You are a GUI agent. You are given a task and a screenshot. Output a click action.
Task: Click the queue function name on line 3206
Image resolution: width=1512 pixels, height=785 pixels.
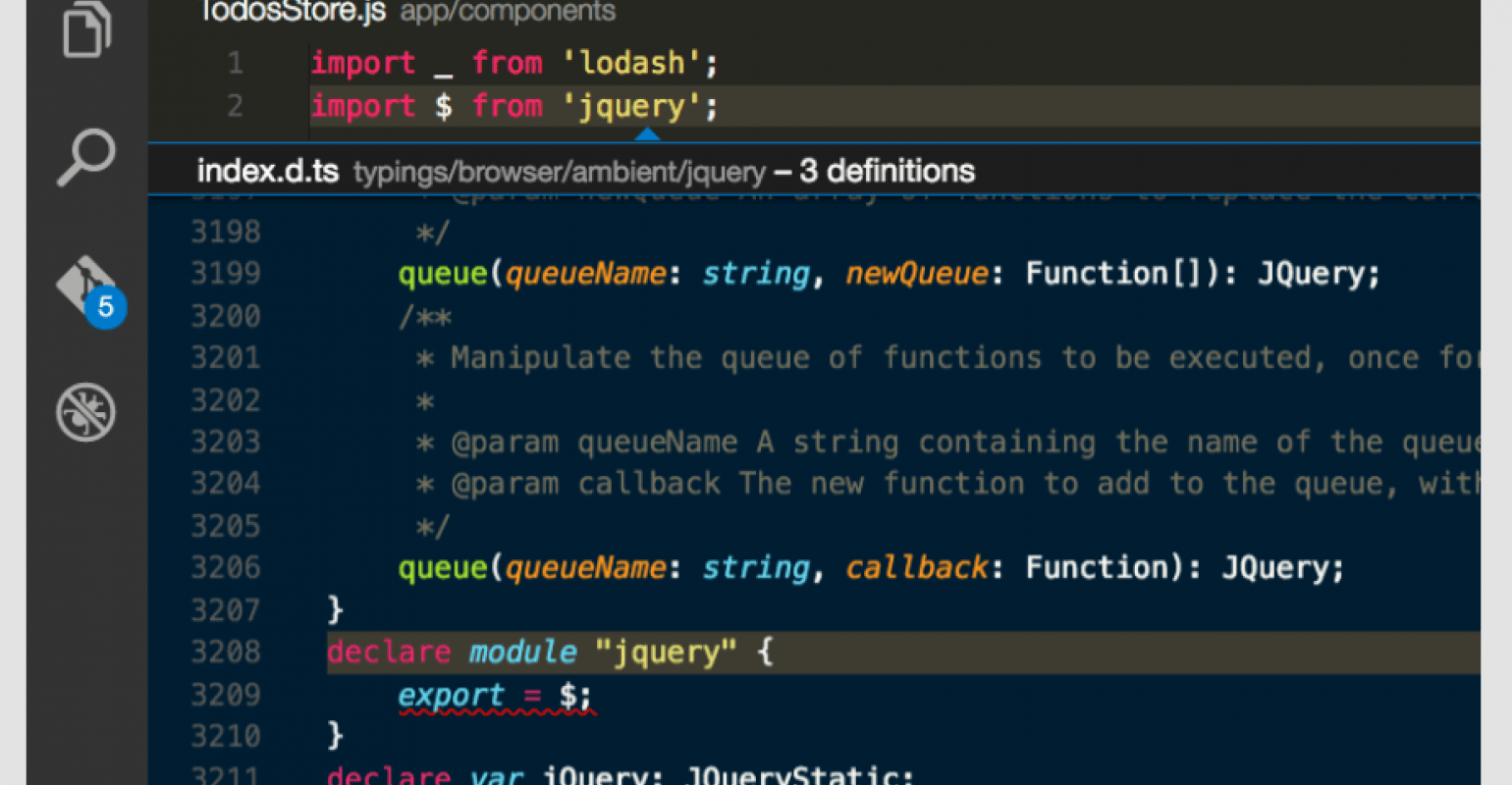[x=442, y=567]
